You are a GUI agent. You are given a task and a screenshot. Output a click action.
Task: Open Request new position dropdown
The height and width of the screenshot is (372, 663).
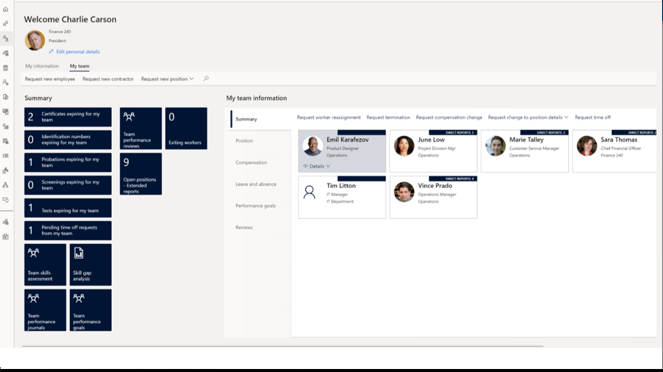[167, 79]
